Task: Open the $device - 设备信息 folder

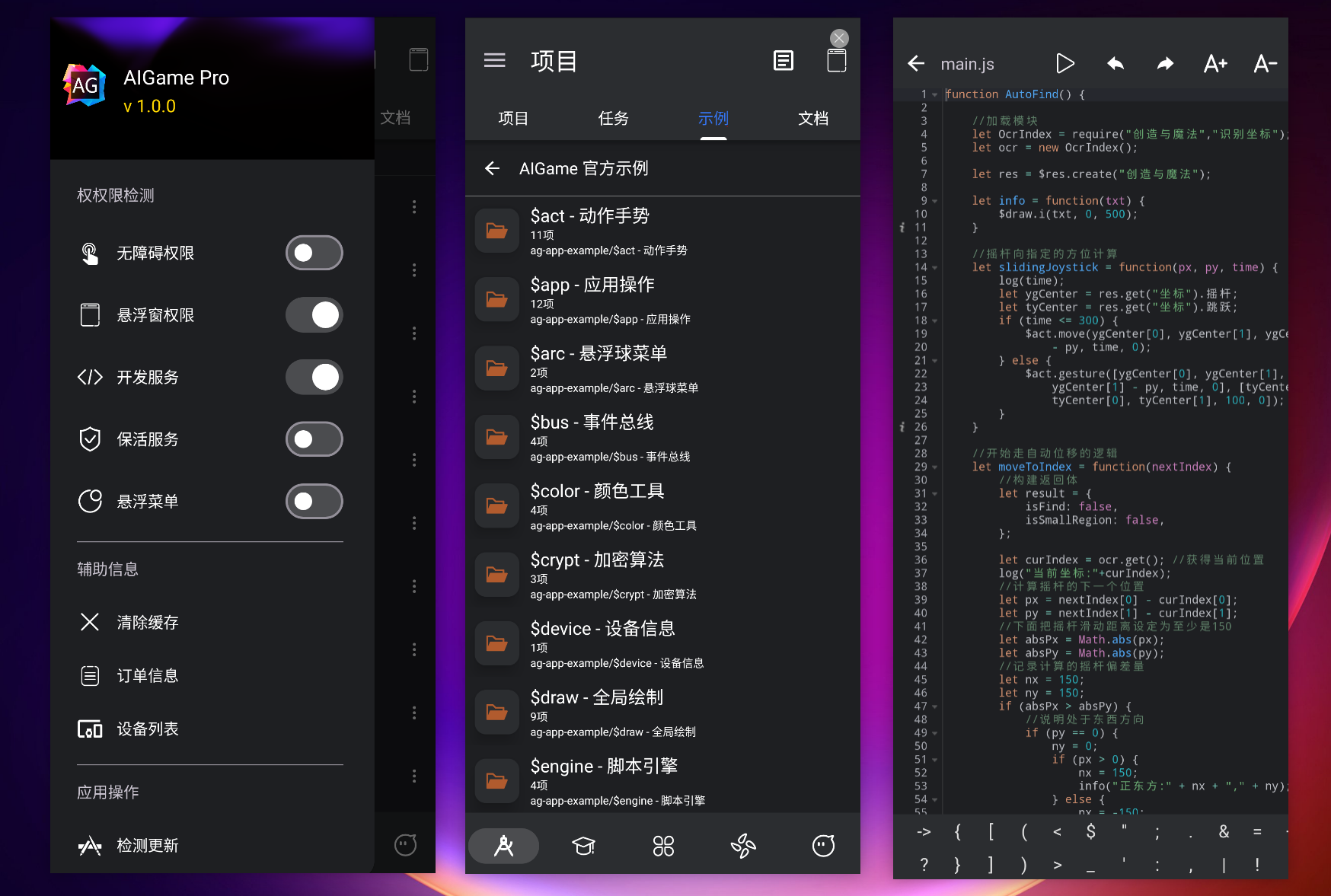Action: tap(662, 644)
